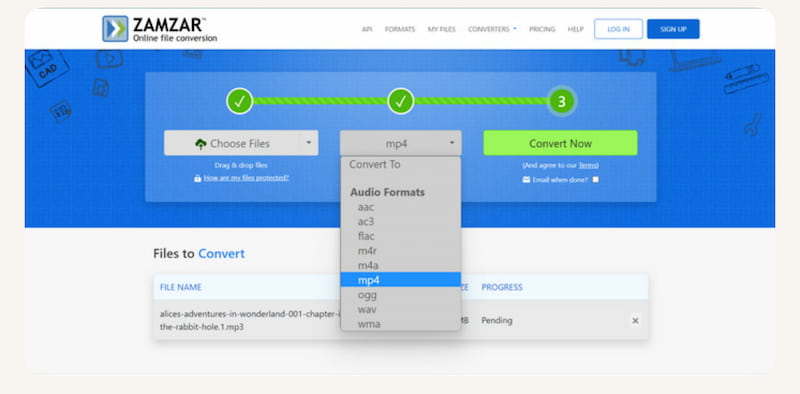This screenshot has height=394, width=800.
Task: Click the cloud upload icon in Choose Files
Action: pos(201,144)
